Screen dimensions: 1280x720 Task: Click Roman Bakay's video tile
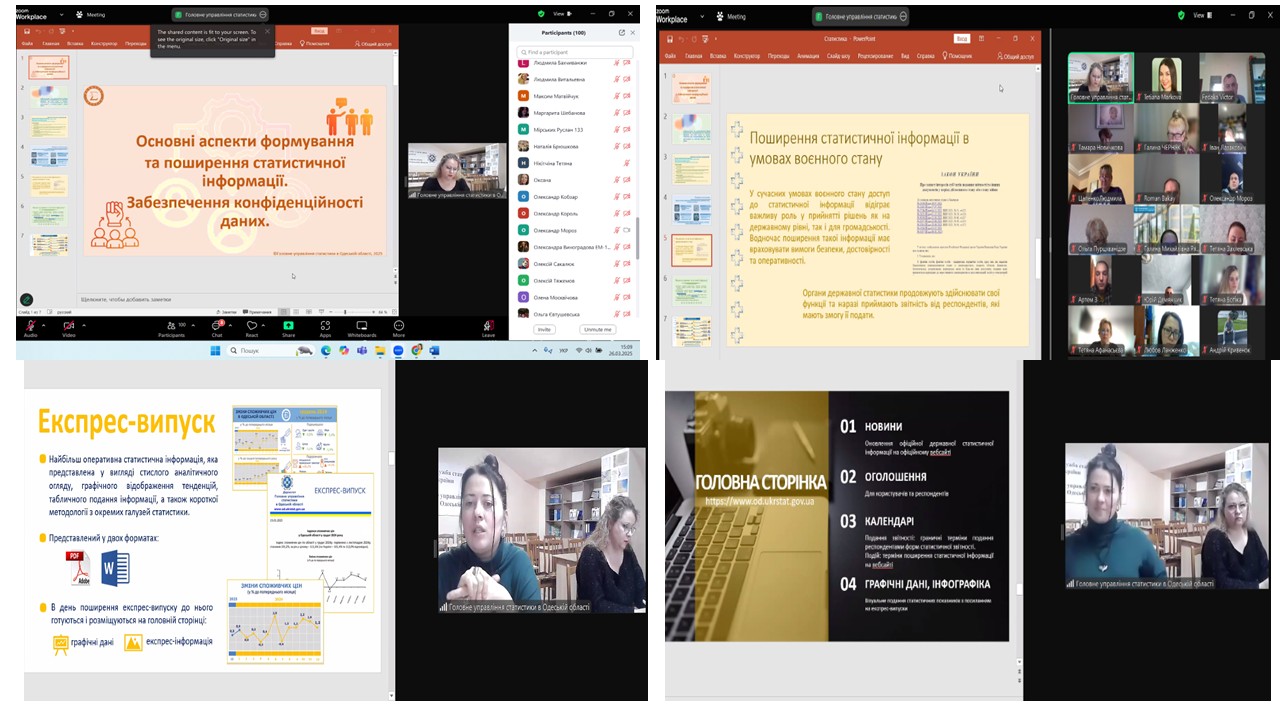1167,179
